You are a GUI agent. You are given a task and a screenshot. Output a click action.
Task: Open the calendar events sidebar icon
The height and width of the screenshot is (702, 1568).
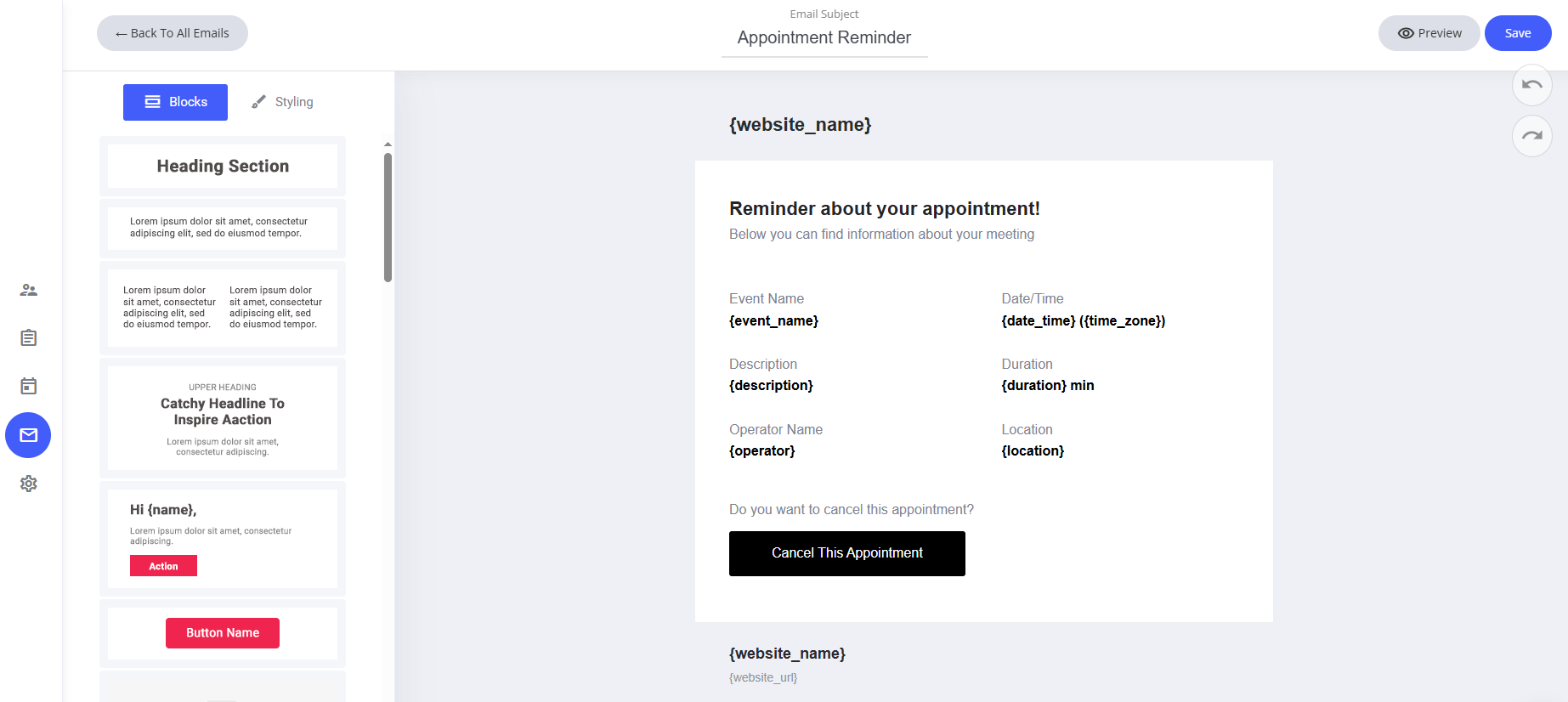[28, 386]
